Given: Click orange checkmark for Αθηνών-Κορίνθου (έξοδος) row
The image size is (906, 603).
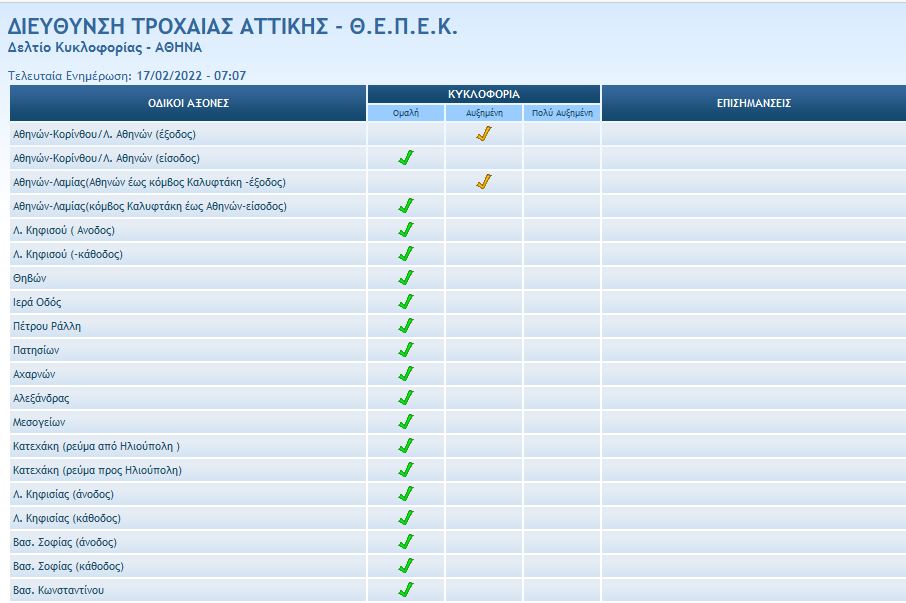Looking at the screenshot, I should 484,133.
